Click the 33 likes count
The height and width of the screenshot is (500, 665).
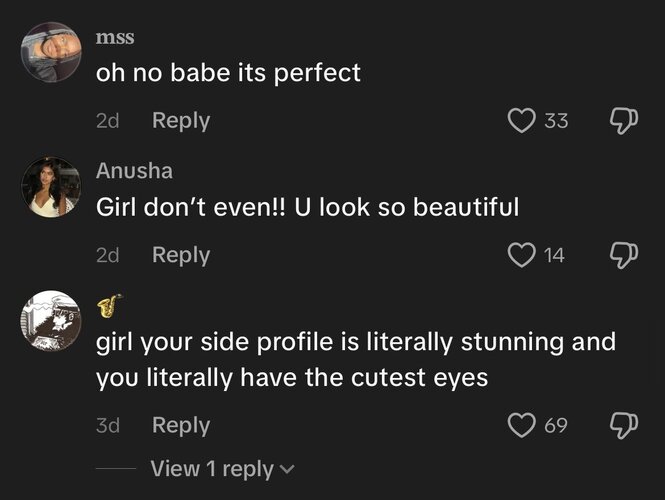pos(556,121)
